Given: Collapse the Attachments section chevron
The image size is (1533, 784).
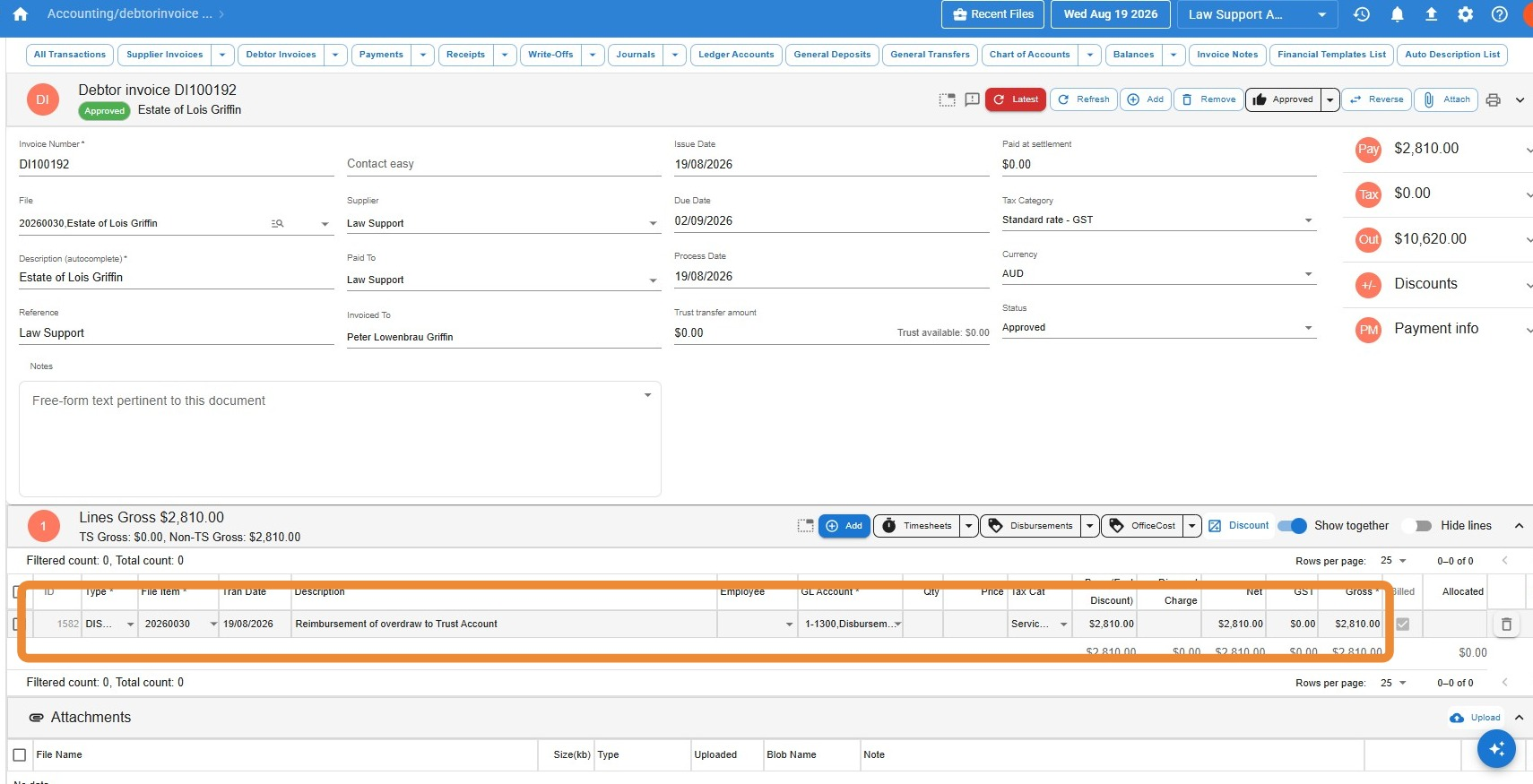Looking at the screenshot, I should [1519, 718].
